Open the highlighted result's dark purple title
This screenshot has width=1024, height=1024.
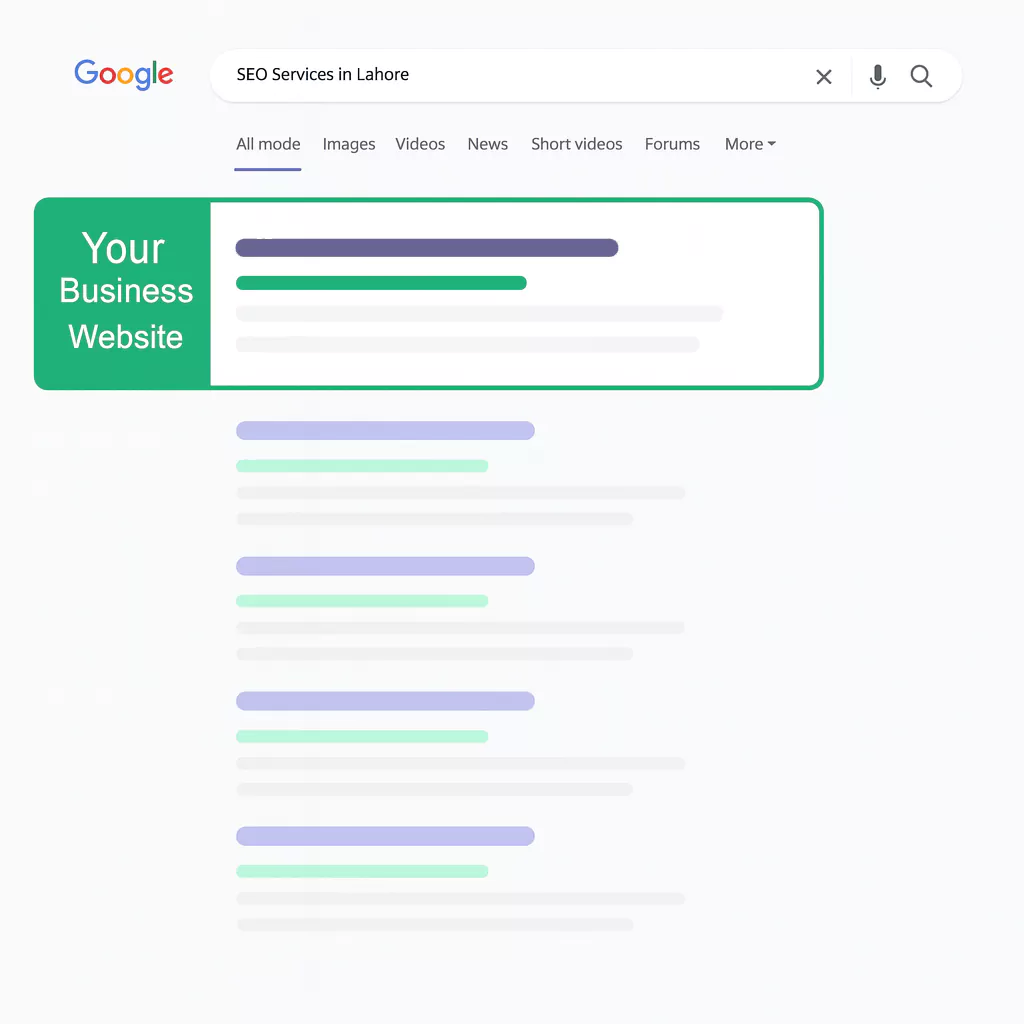coord(427,248)
